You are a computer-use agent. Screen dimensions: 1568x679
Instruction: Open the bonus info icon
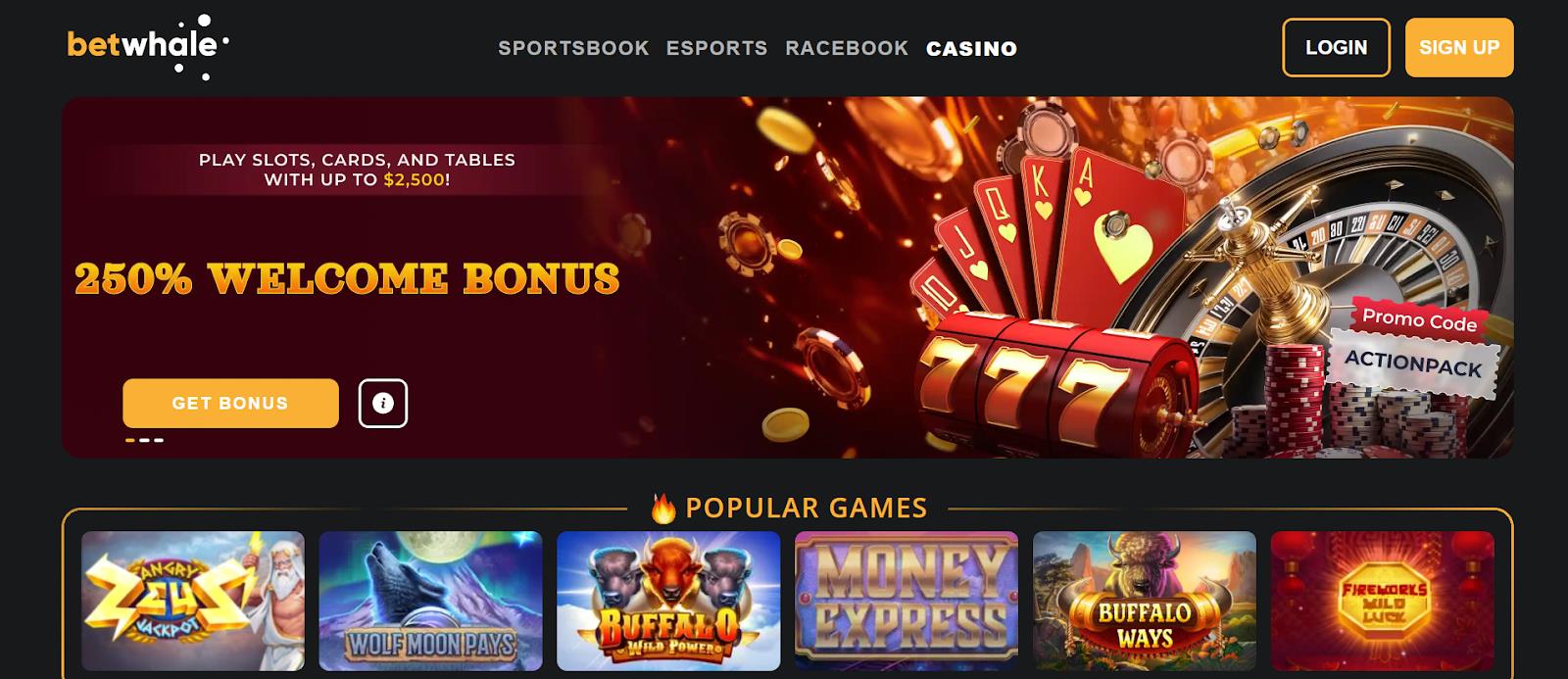tap(383, 403)
